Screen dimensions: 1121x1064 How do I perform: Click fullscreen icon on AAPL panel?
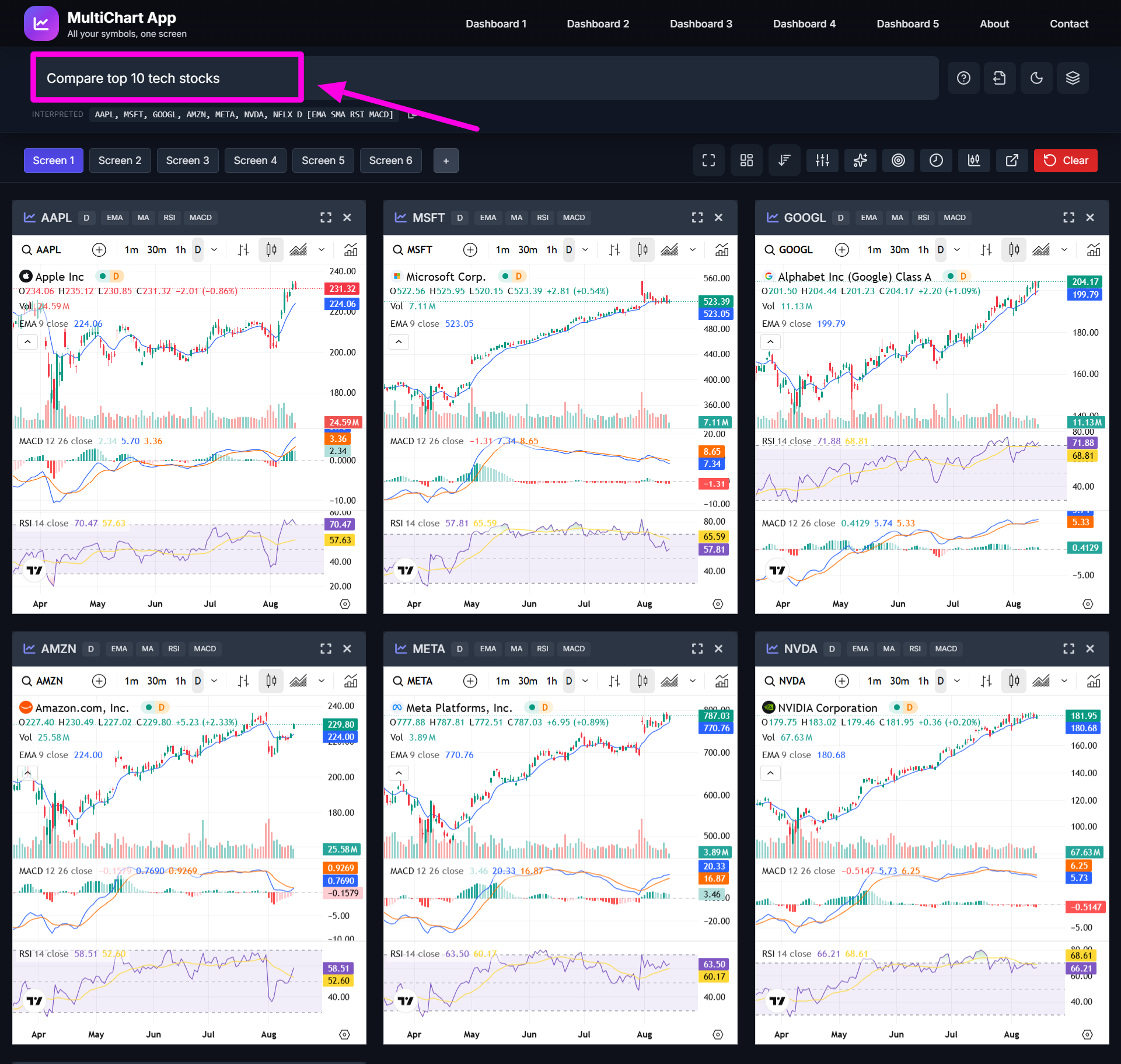pyautogui.click(x=326, y=218)
